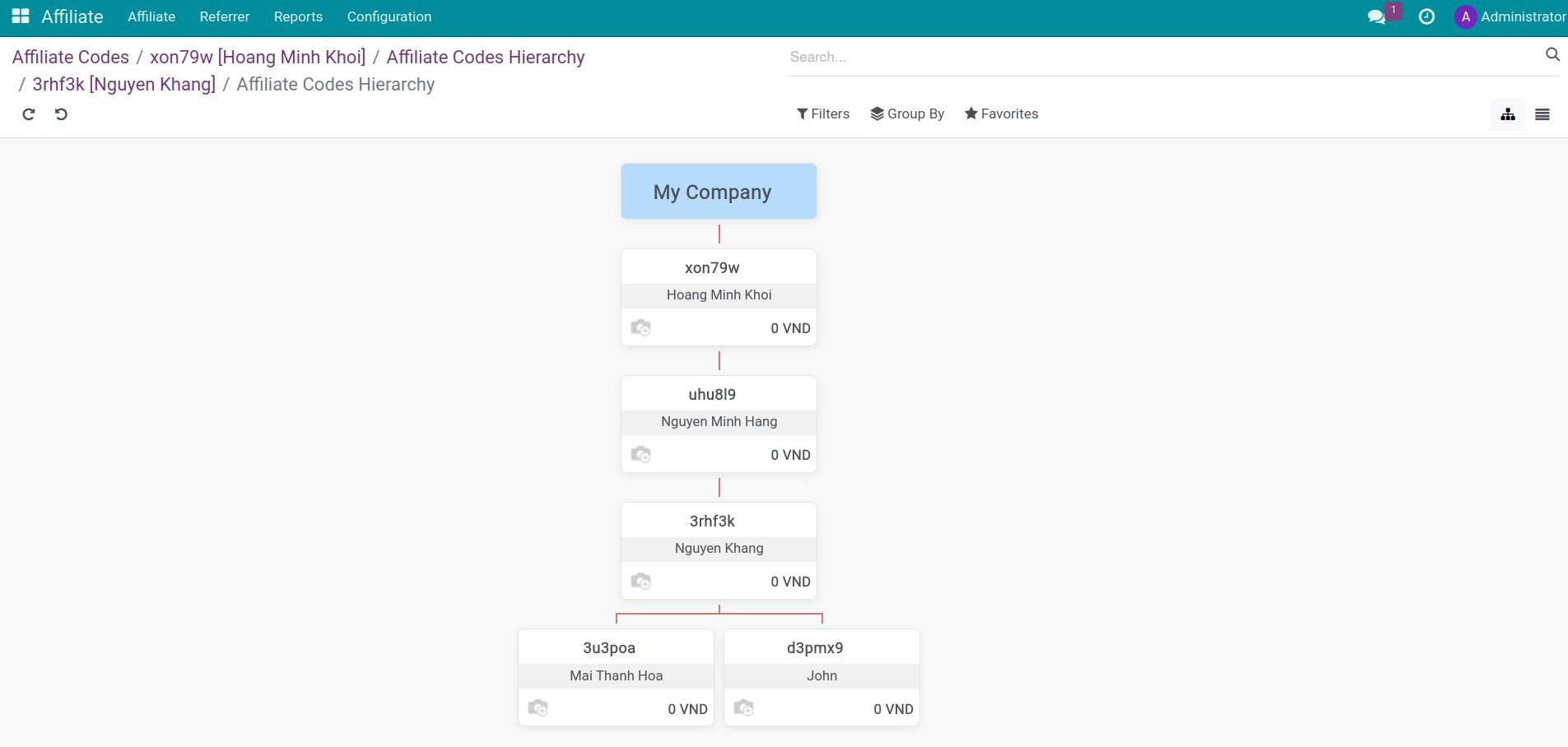The image size is (1568, 747).
Task: Click the 3rhf3k code title
Action: [712, 521]
